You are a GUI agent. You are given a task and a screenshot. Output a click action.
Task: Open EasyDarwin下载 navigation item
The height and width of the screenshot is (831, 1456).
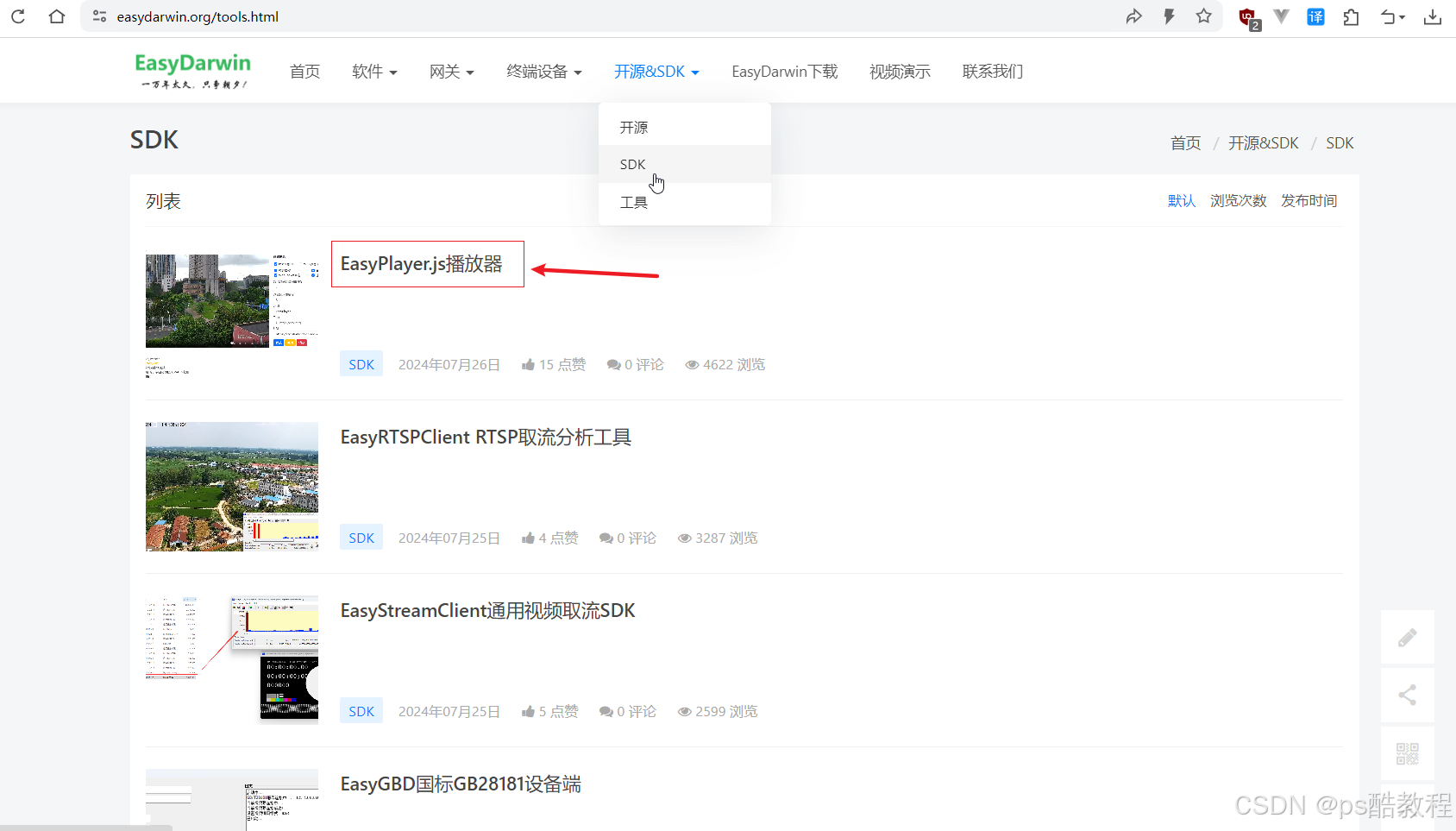[785, 72]
